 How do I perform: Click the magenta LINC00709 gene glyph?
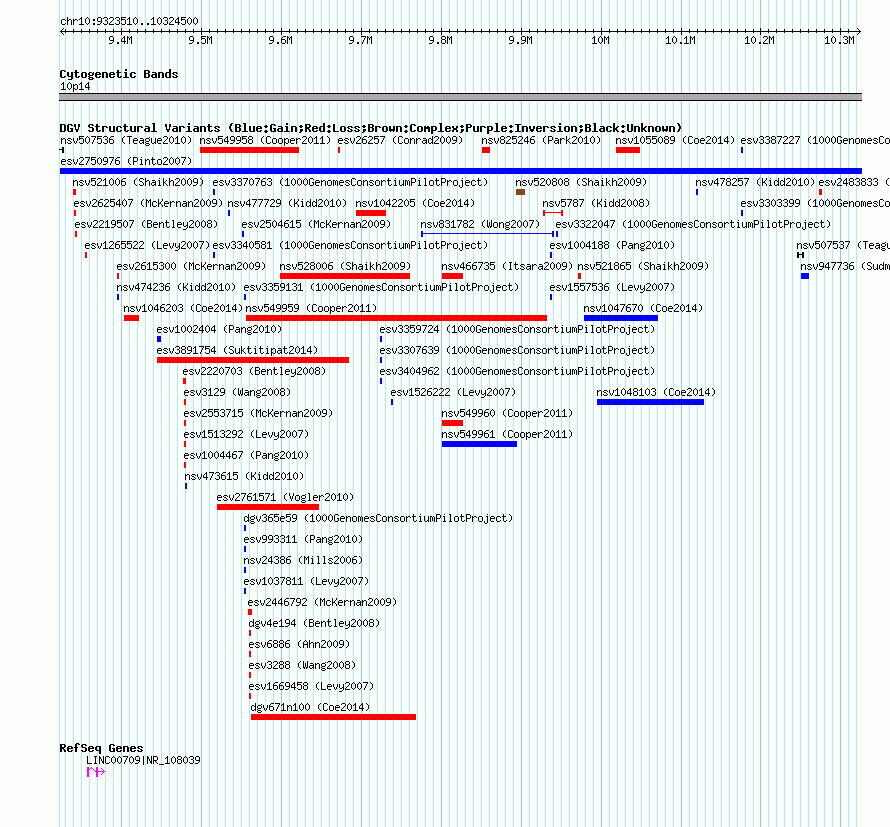click(95, 771)
